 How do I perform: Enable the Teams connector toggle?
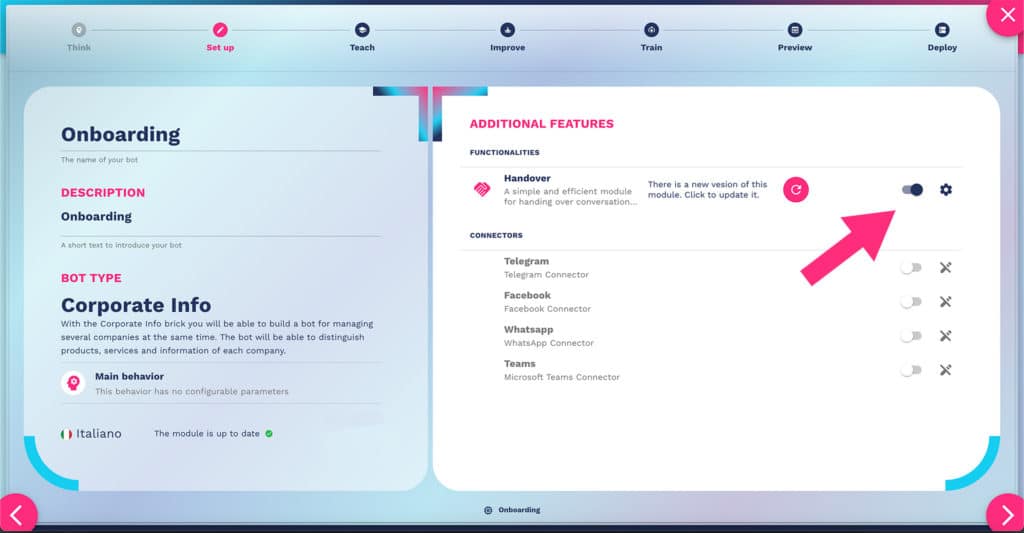click(910, 370)
